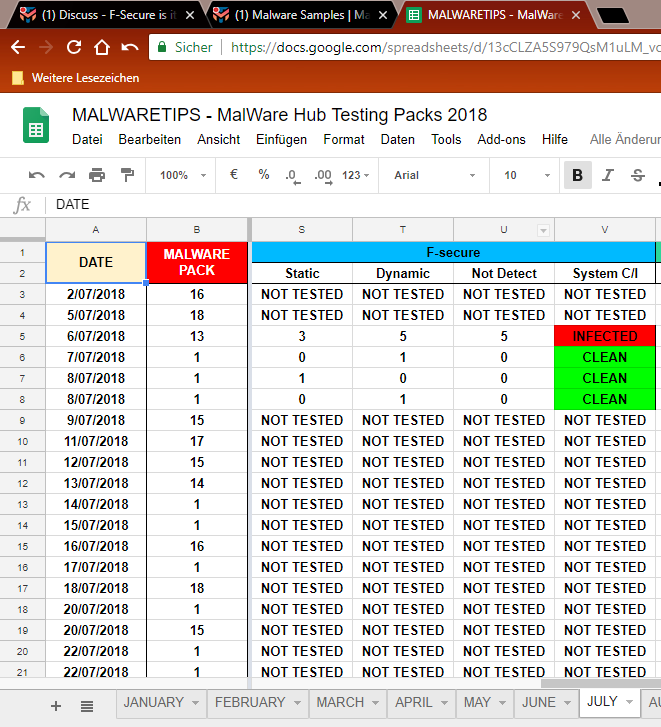
Task: Click the decrease decimal places icon
Action: 292,175
